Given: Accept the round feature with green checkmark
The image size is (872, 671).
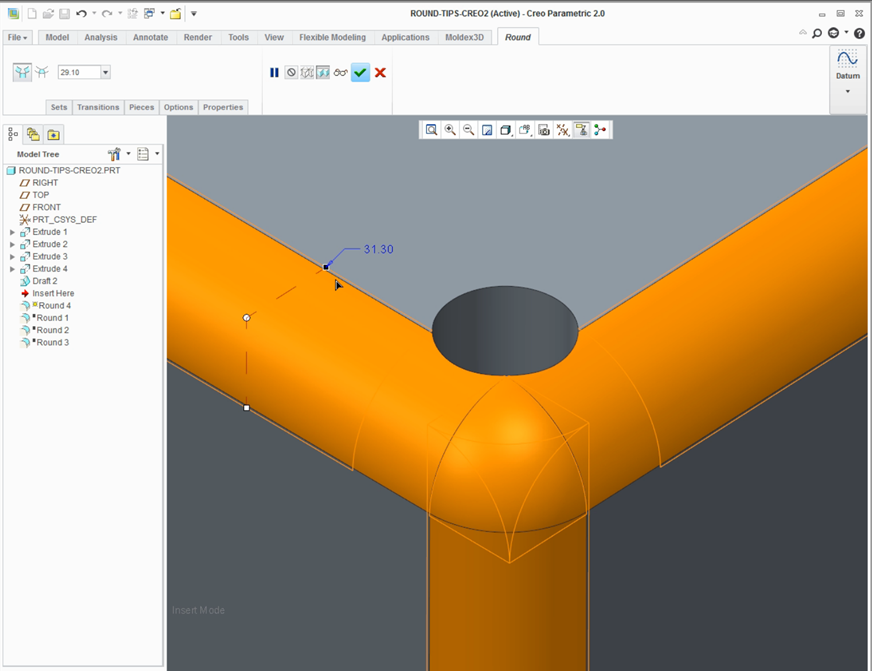Looking at the screenshot, I should (x=360, y=72).
